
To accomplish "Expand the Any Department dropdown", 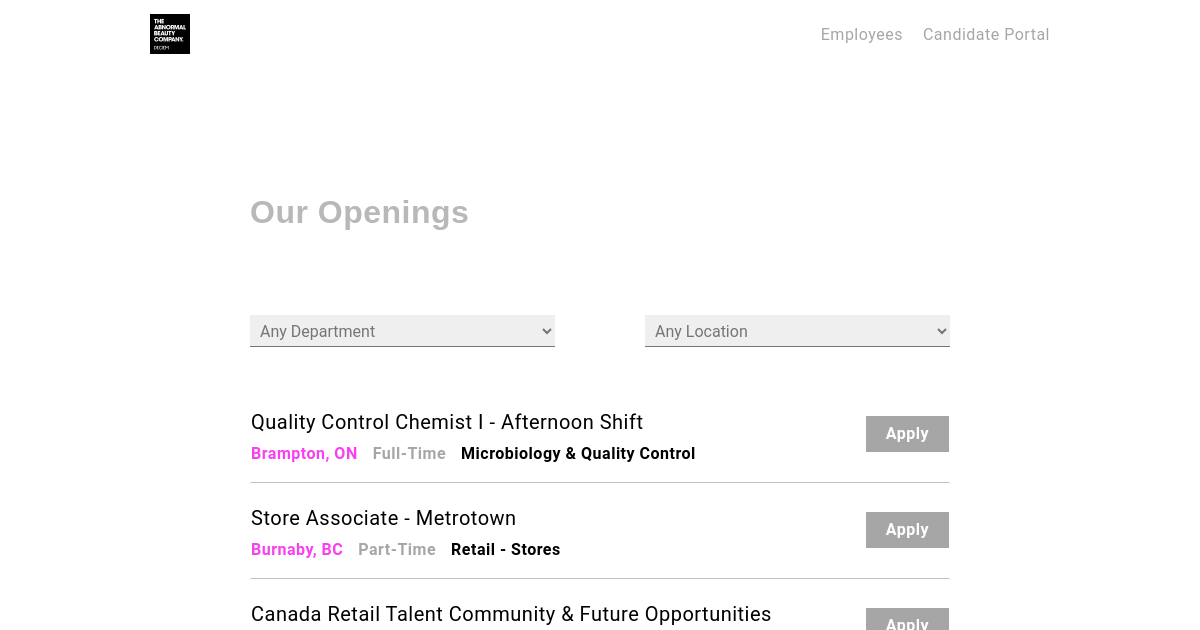I will coord(402,331).
